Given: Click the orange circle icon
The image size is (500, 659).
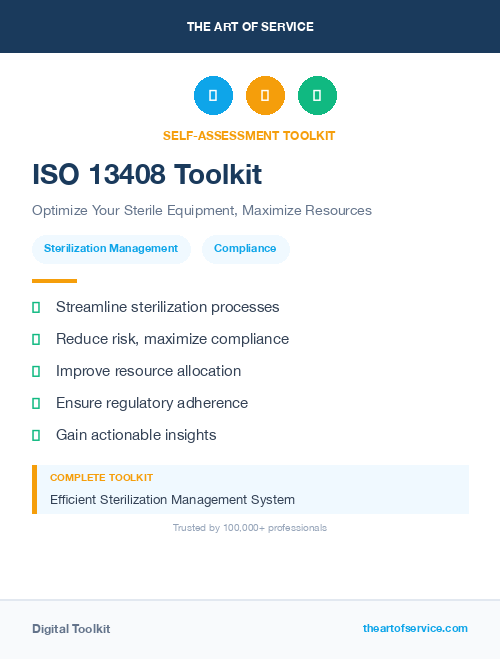Looking at the screenshot, I should pyautogui.click(x=265, y=95).
